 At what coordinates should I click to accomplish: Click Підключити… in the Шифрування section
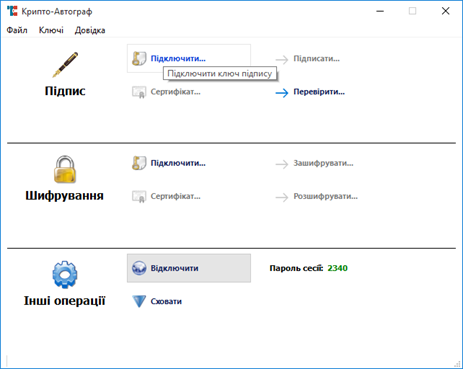point(178,163)
